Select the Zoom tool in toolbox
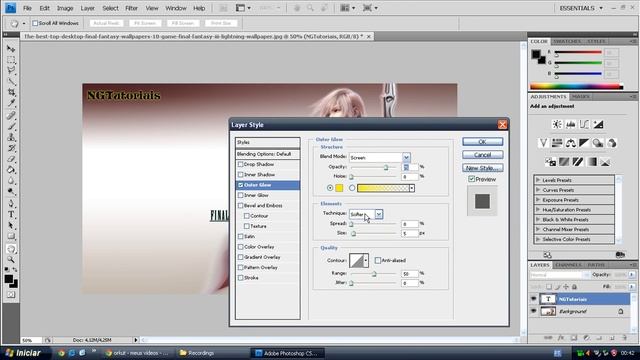Viewport: 640px width, 360px height. click(x=11, y=260)
